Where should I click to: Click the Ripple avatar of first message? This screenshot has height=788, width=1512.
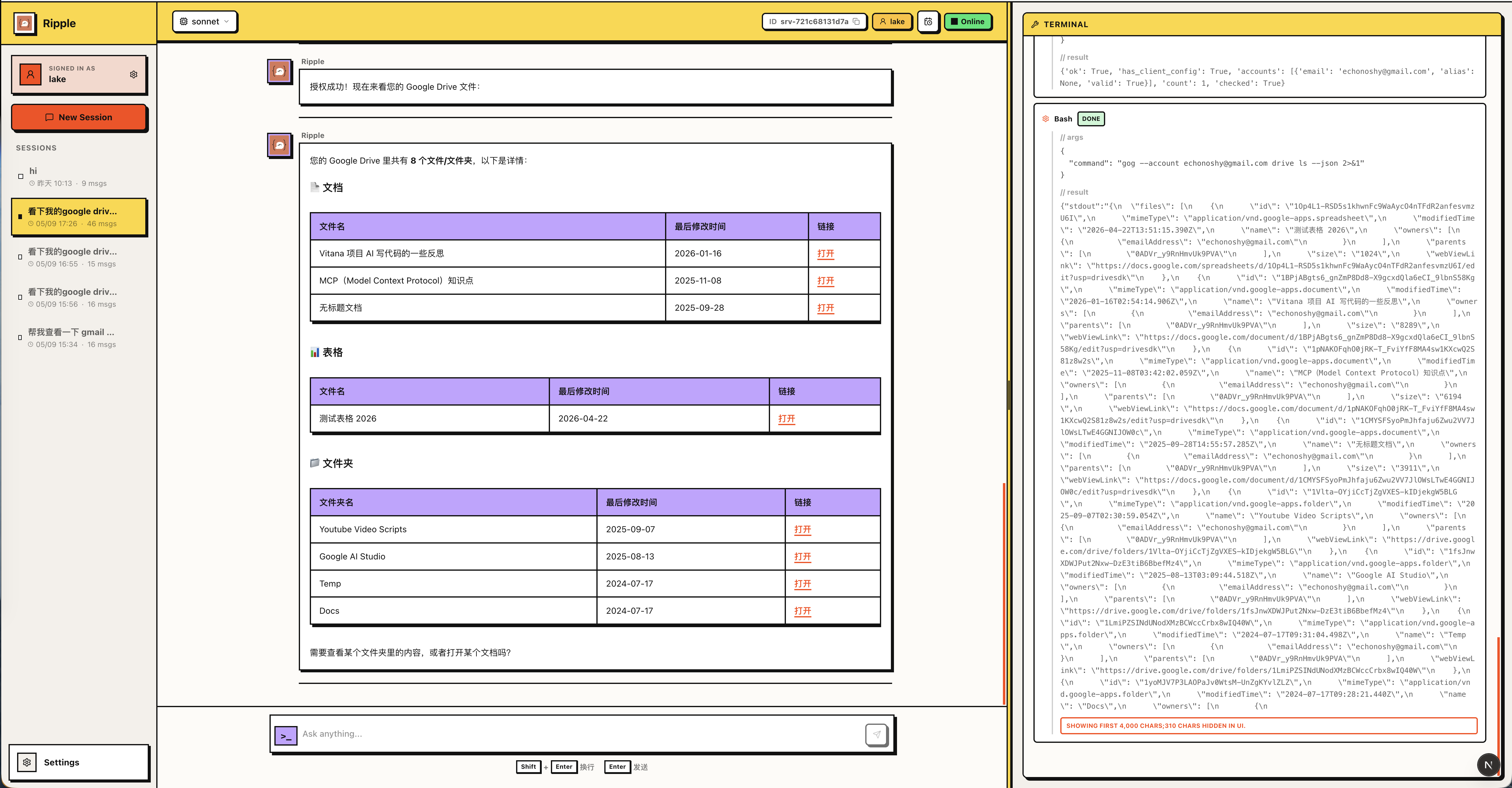point(279,72)
